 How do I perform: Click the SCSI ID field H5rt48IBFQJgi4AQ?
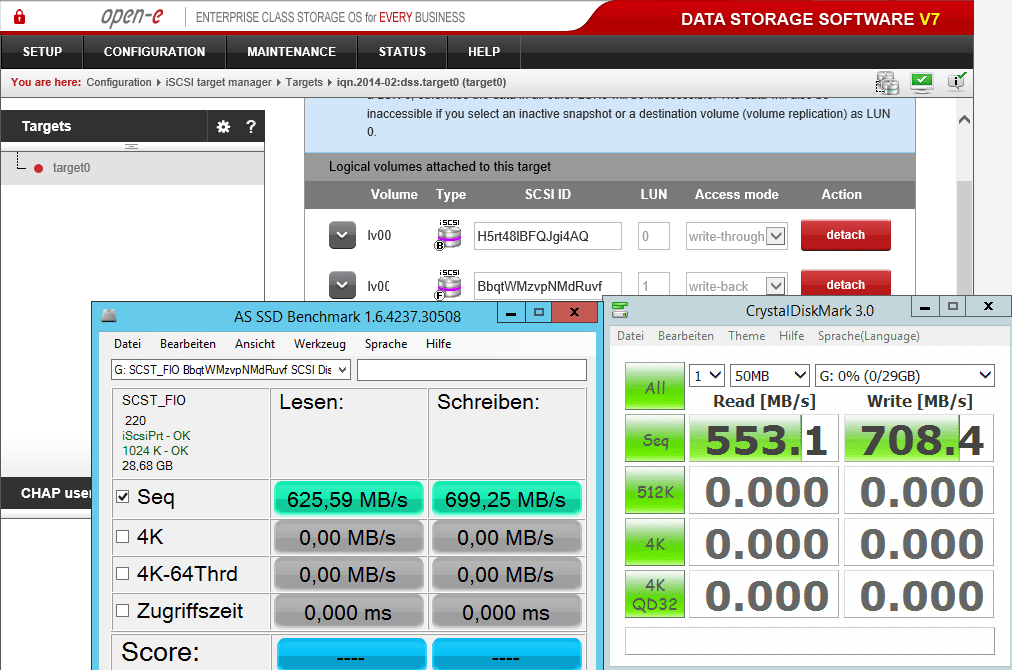547,236
